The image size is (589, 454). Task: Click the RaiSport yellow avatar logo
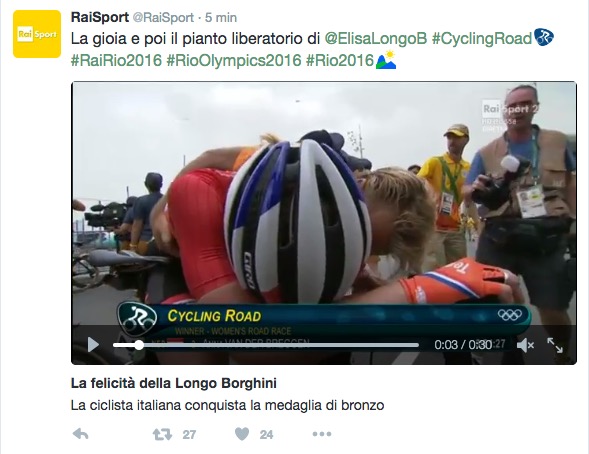point(37,34)
